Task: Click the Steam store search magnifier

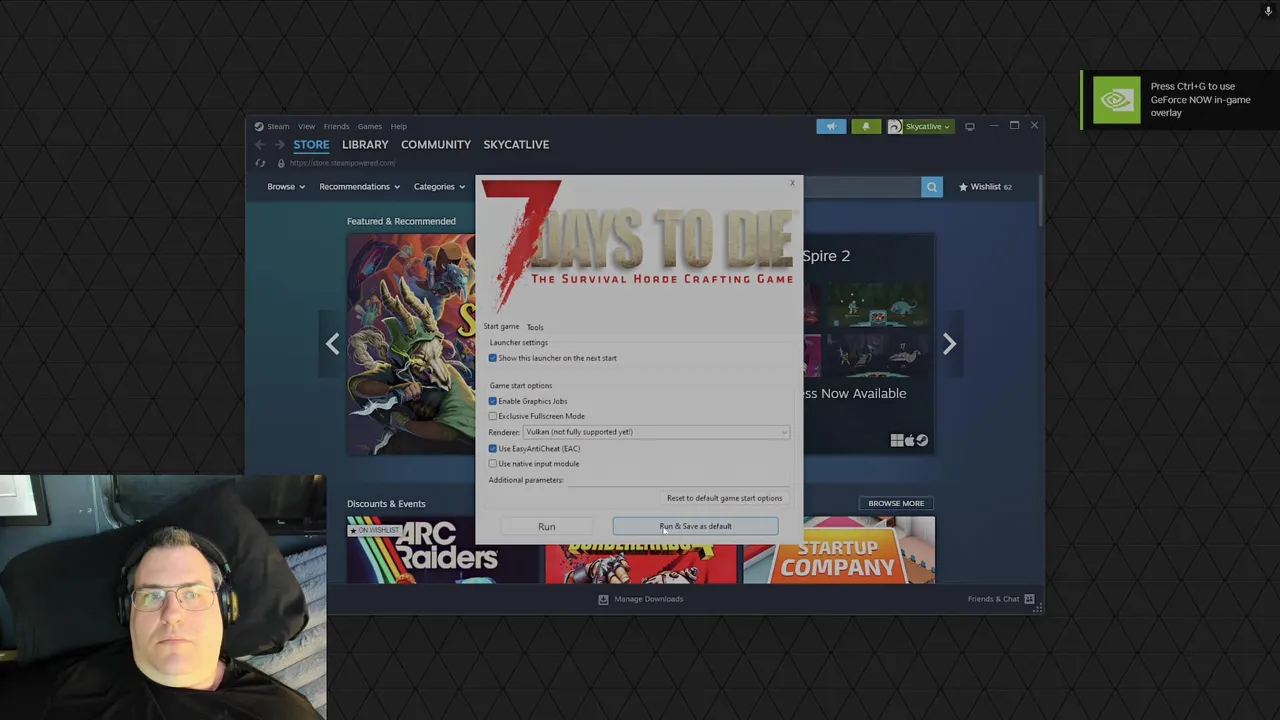Action: tap(931, 186)
